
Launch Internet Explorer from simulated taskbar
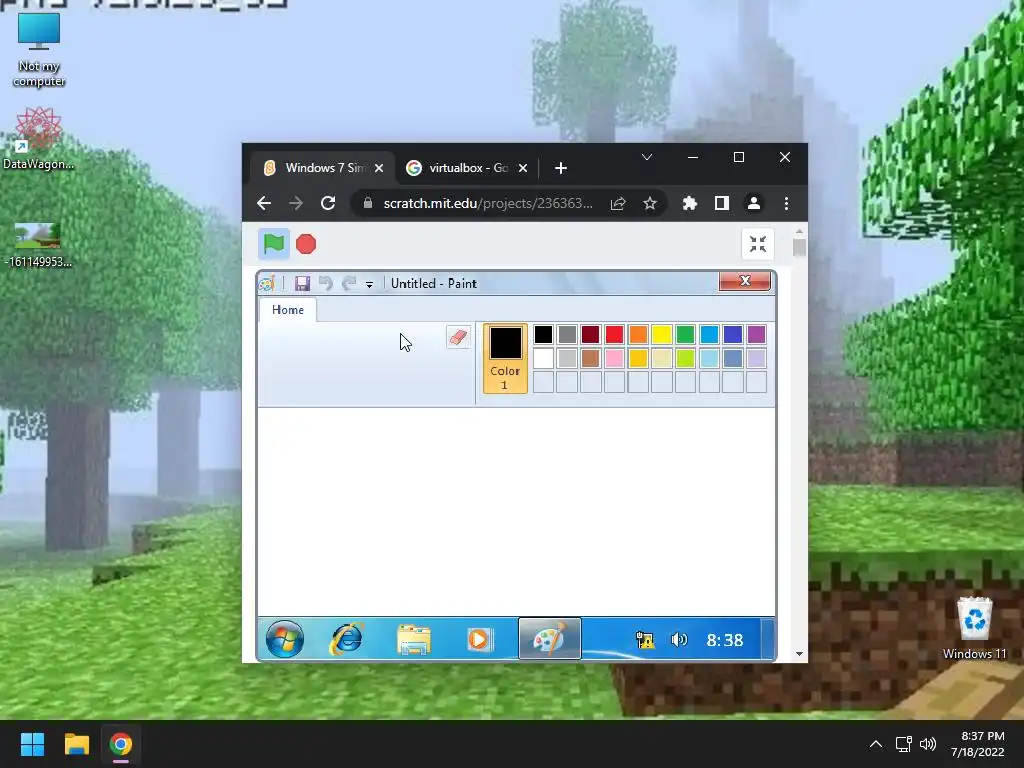coord(347,639)
